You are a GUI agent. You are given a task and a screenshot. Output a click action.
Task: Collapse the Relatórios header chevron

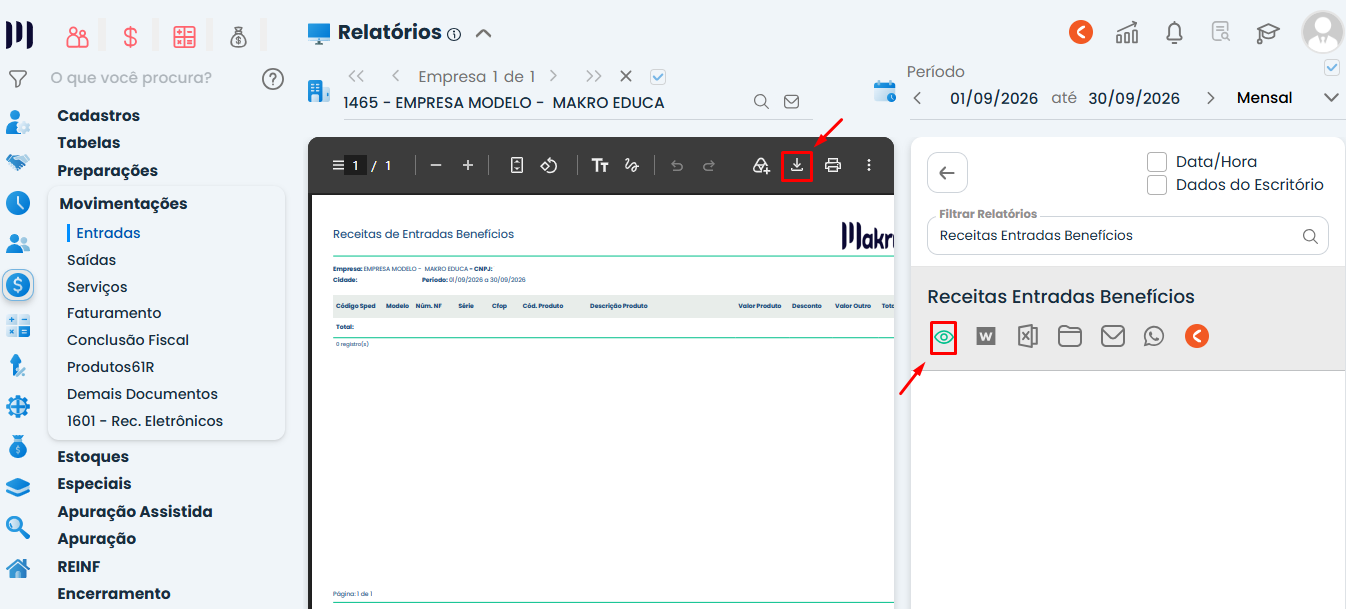[483, 33]
